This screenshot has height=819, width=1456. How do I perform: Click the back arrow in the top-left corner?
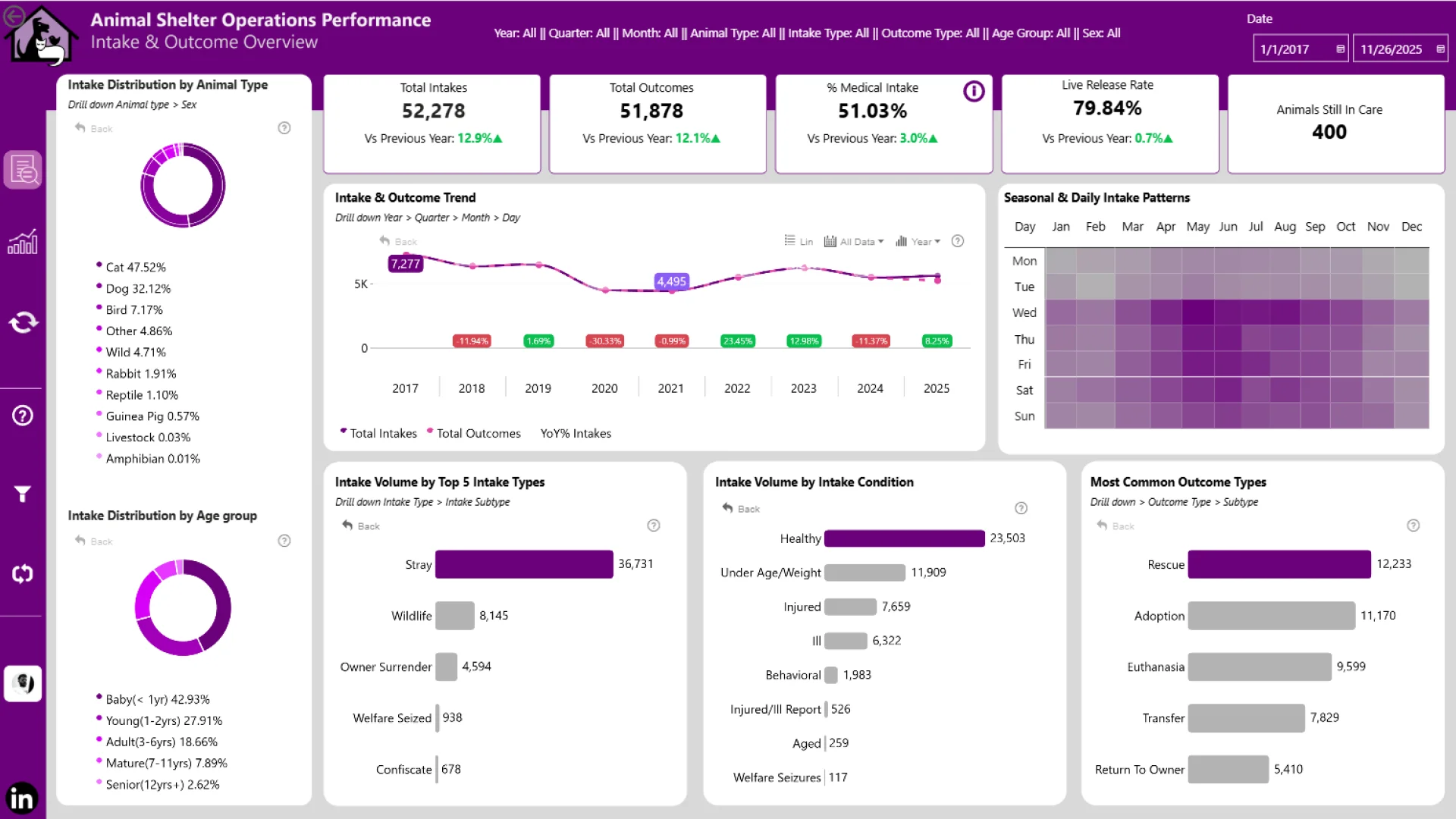(14, 16)
